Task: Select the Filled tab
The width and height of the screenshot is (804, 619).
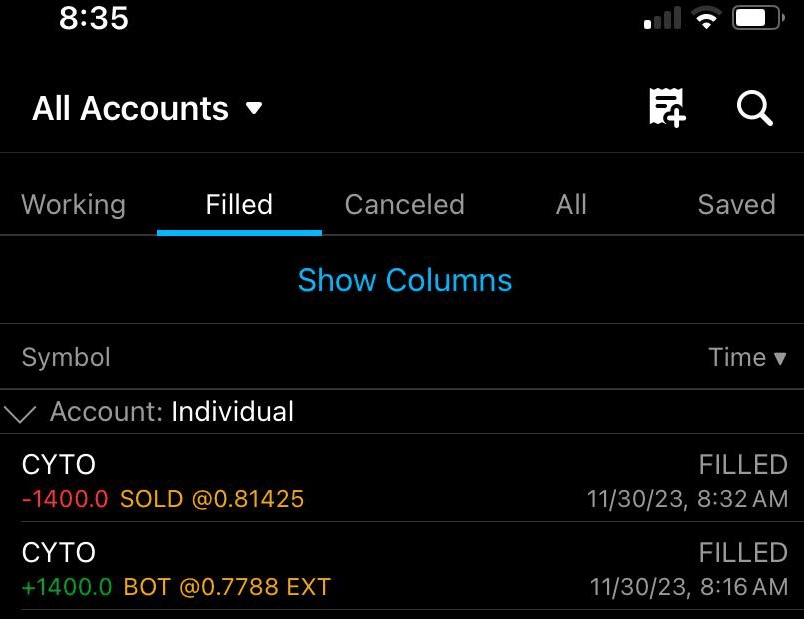Action: point(239,205)
